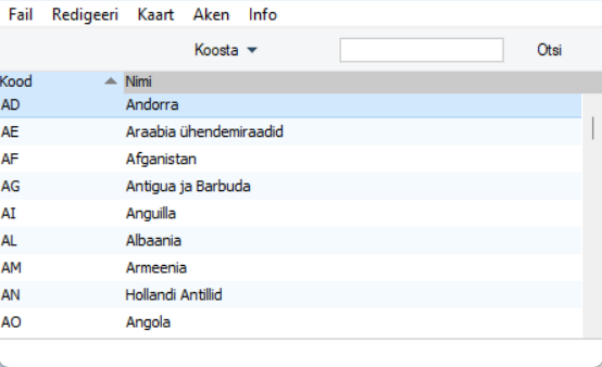The width and height of the screenshot is (602, 367).
Task: Click the AL code cell
Action: point(61,241)
